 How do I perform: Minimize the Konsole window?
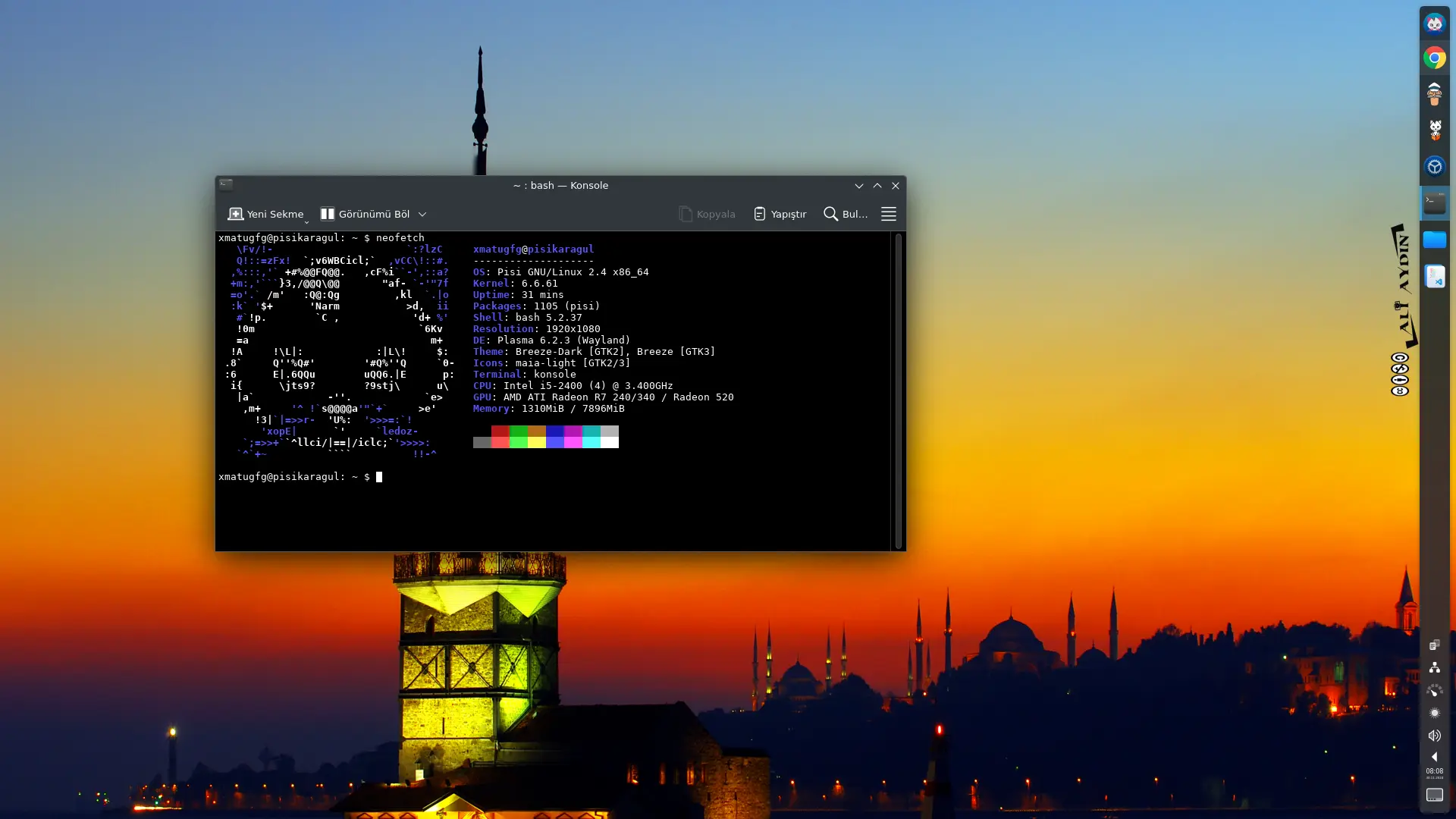(859, 186)
